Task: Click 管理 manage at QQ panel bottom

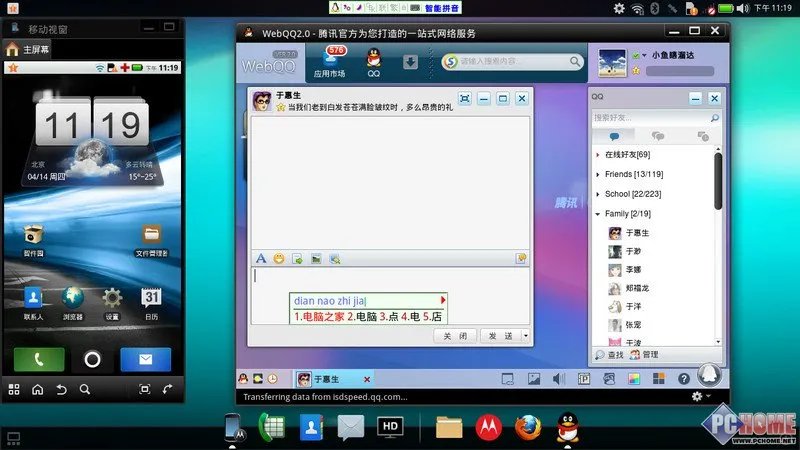Action: 644,355
